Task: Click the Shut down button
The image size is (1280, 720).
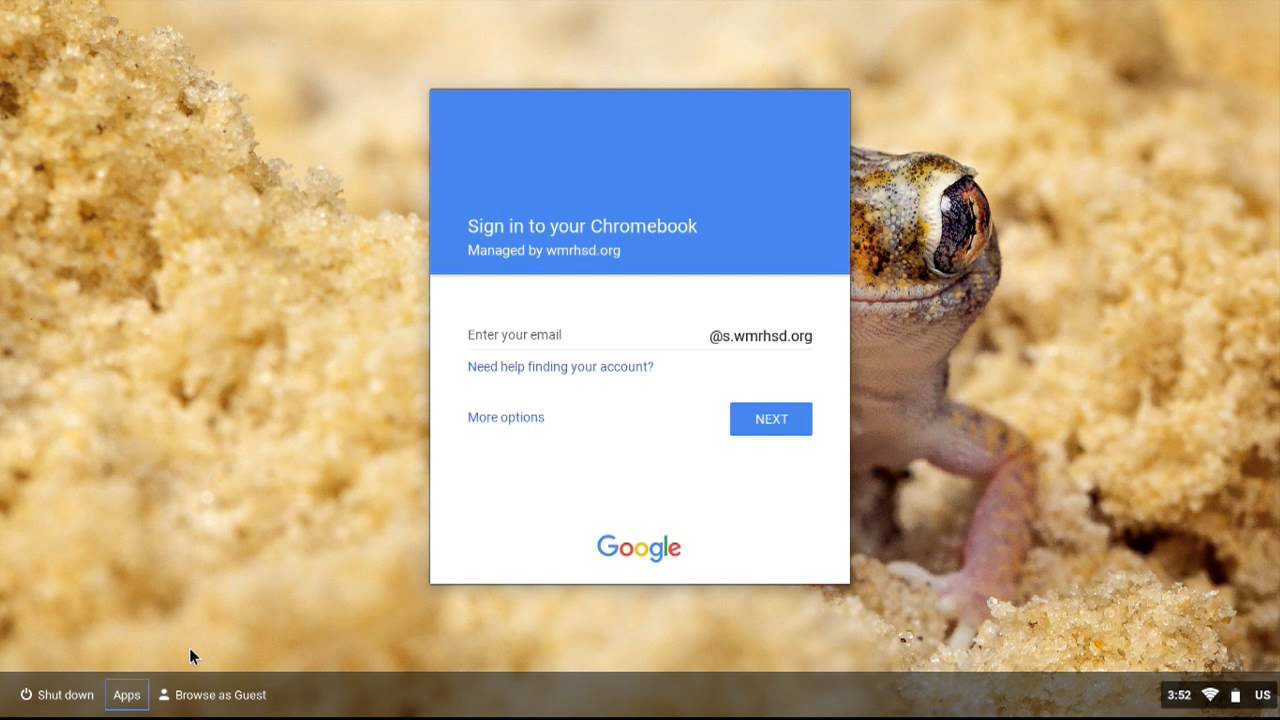Action: tap(57, 695)
